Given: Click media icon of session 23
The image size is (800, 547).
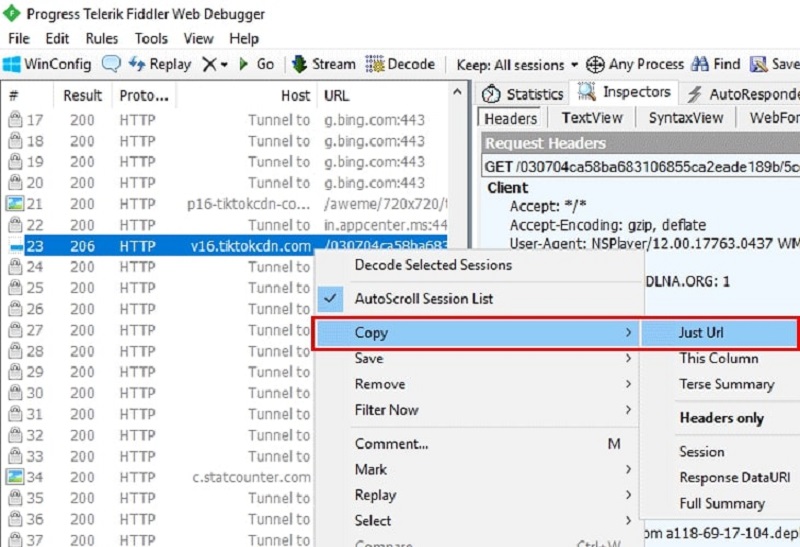Looking at the screenshot, I should 16,247.
